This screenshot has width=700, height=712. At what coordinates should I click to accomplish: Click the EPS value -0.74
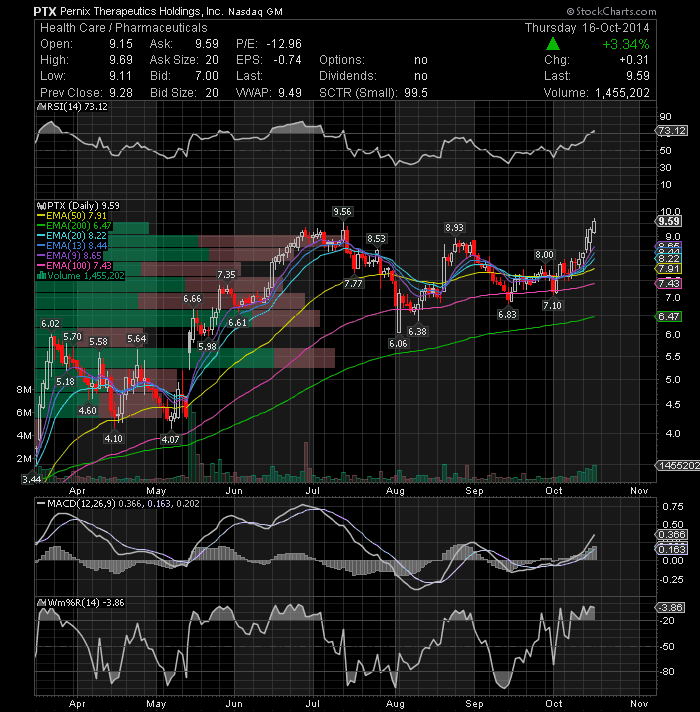point(287,59)
